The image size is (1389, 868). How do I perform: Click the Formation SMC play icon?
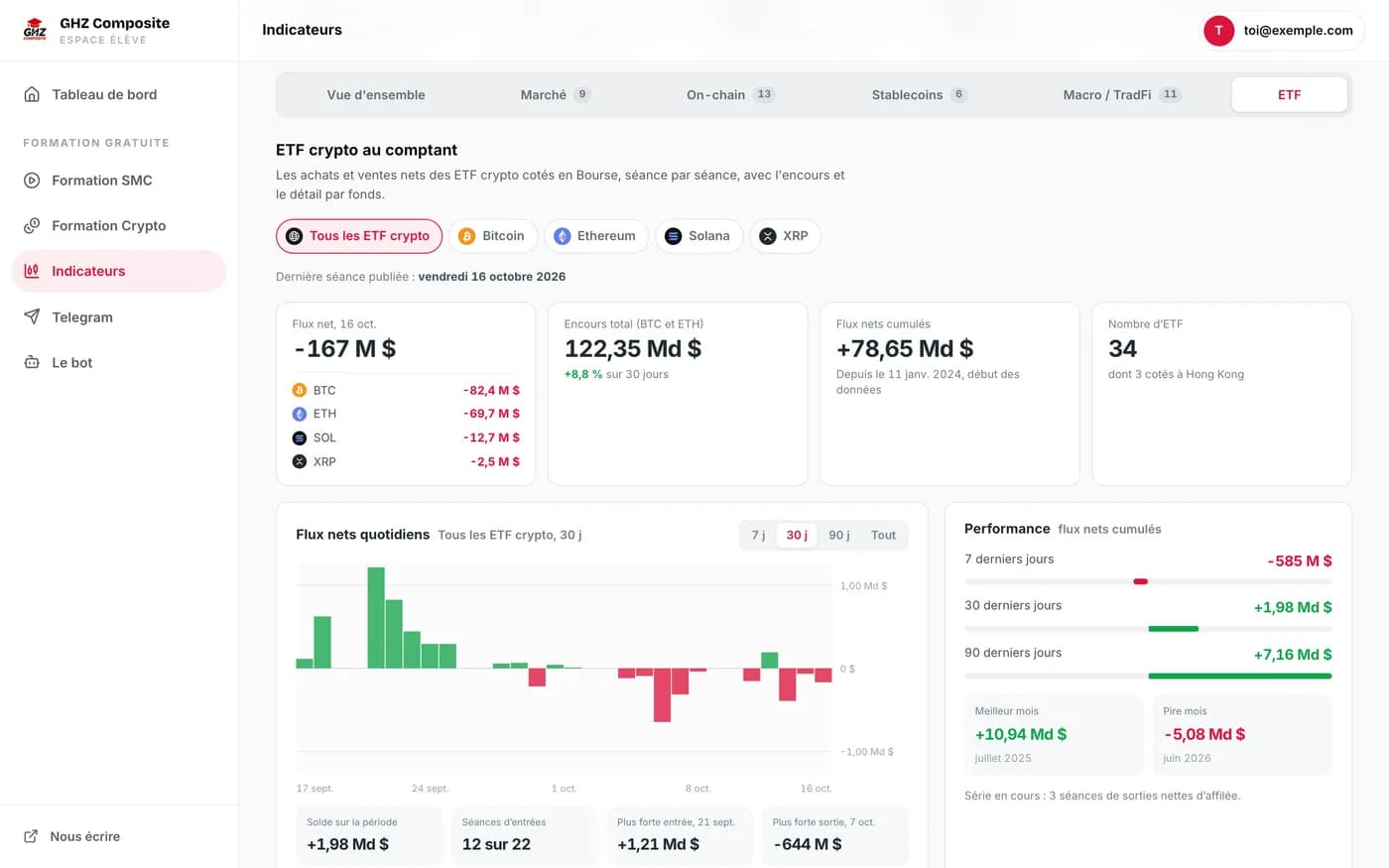pyautogui.click(x=32, y=181)
